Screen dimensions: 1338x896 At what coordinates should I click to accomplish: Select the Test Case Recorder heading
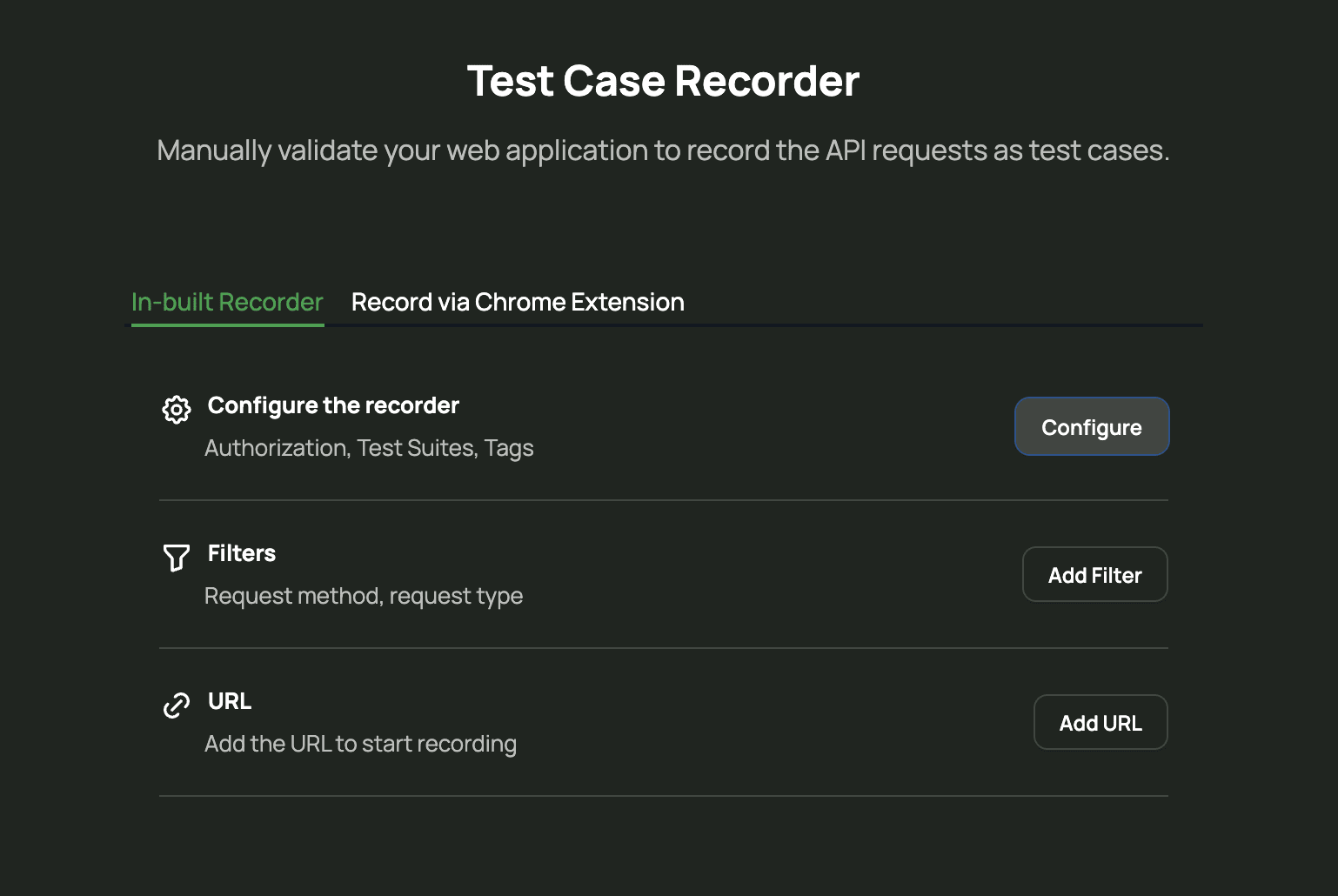[x=663, y=81]
